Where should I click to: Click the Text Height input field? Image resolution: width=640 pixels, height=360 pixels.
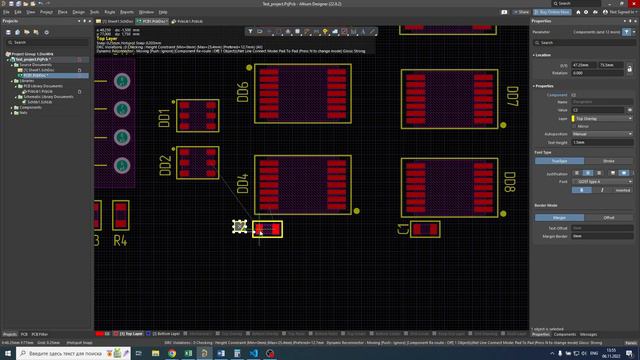coord(602,142)
